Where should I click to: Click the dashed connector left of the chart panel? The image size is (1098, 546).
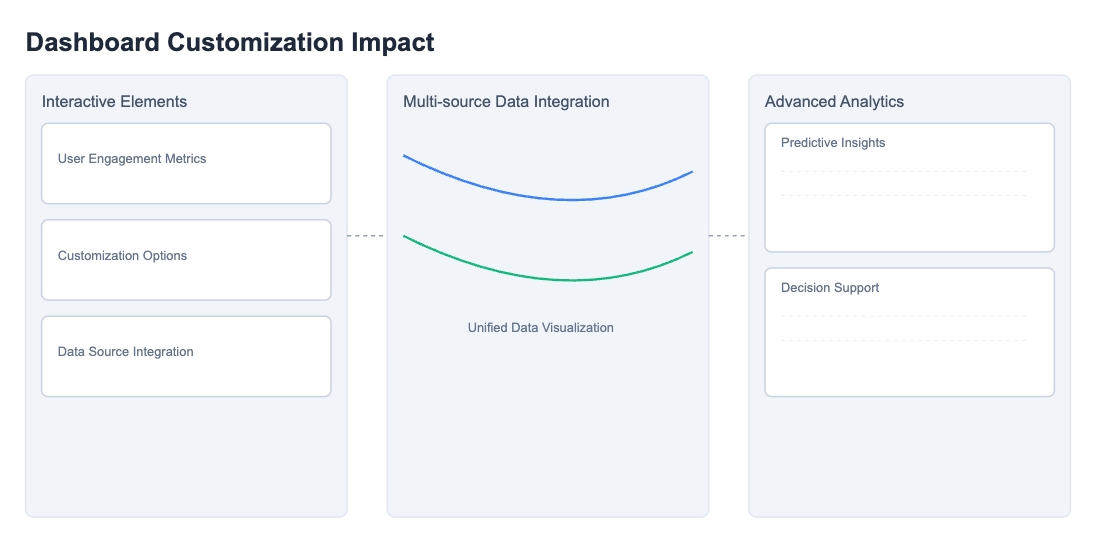click(x=367, y=236)
